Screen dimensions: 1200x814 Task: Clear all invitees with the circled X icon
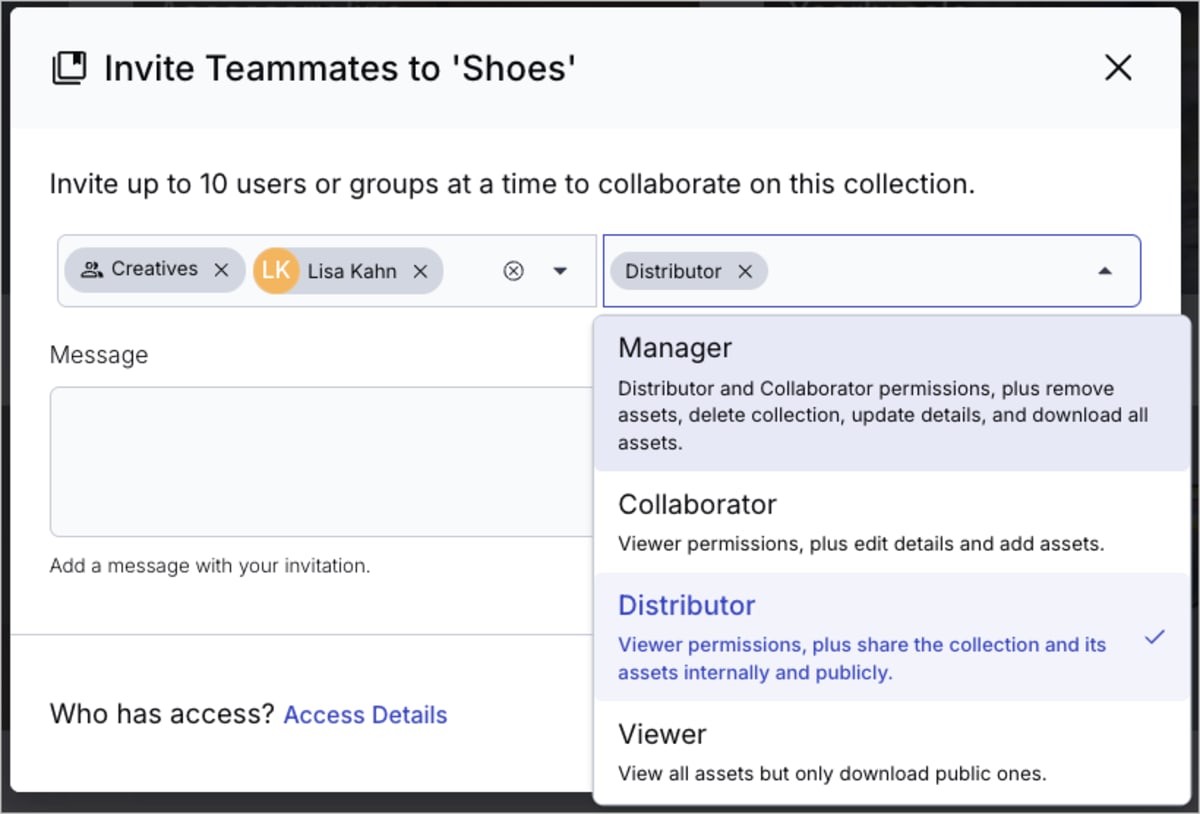point(513,270)
